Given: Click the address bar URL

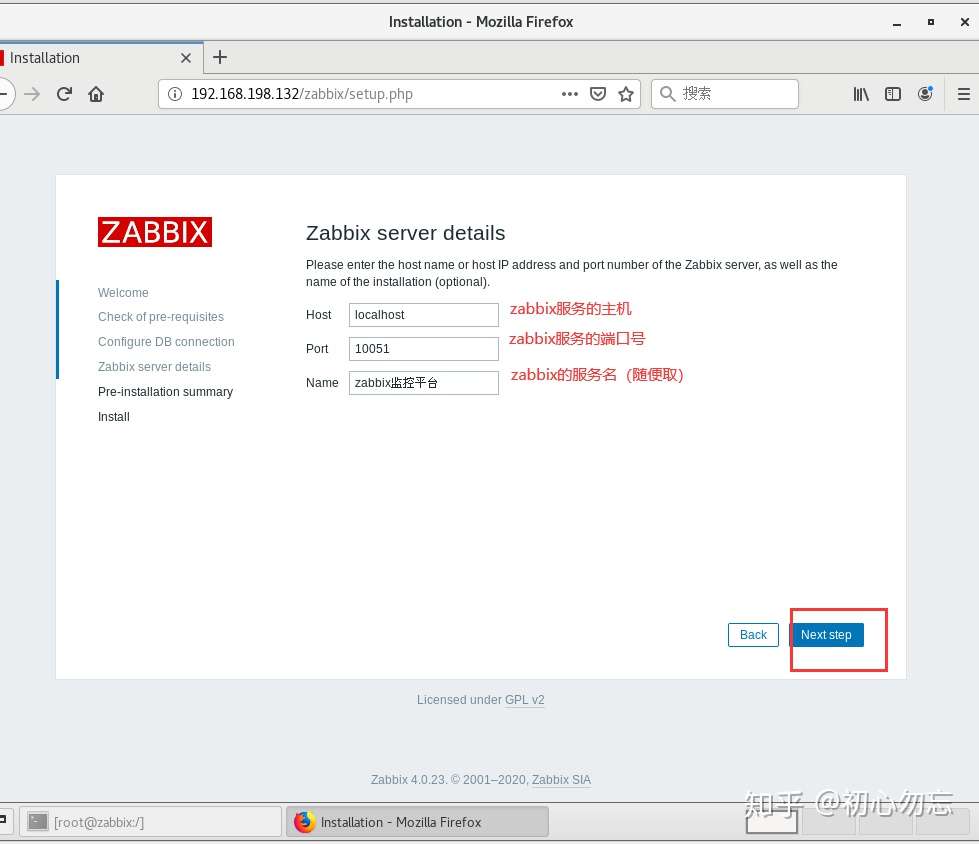Looking at the screenshot, I should pos(302,94).
